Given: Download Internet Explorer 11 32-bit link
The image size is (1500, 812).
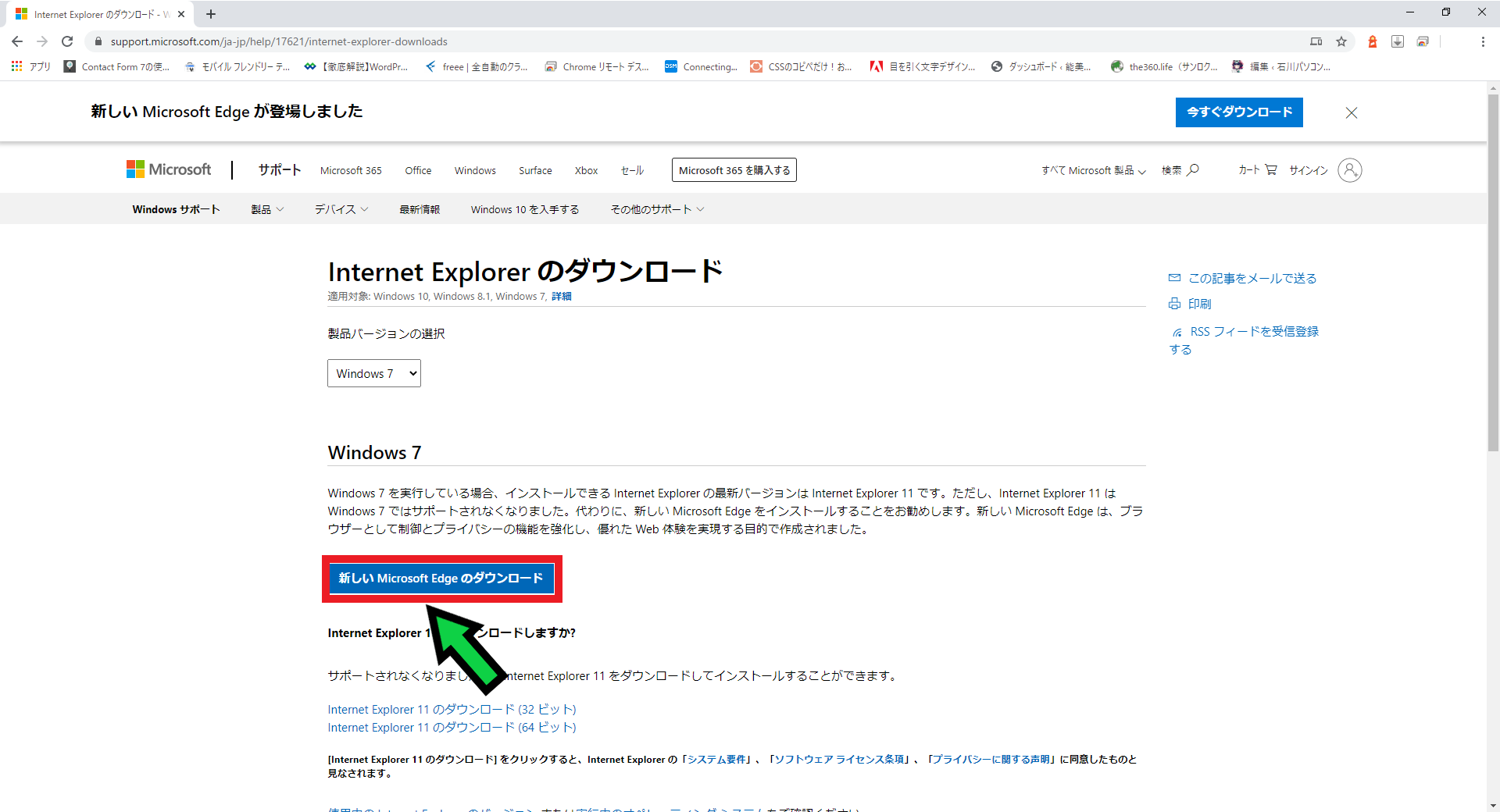Looking at the screenshot, I should pos(452,709).
